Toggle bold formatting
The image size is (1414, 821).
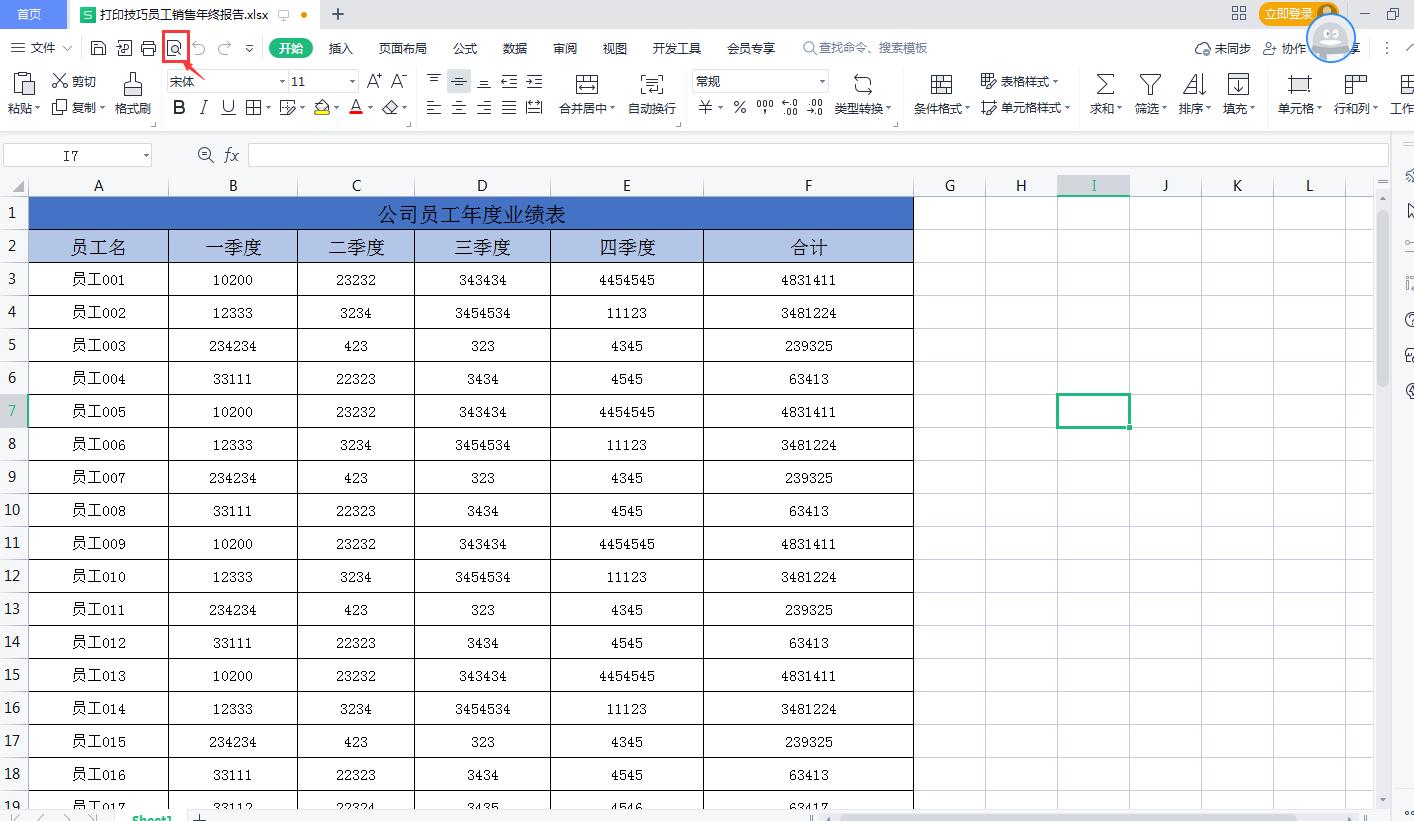(x=179, y=107)
